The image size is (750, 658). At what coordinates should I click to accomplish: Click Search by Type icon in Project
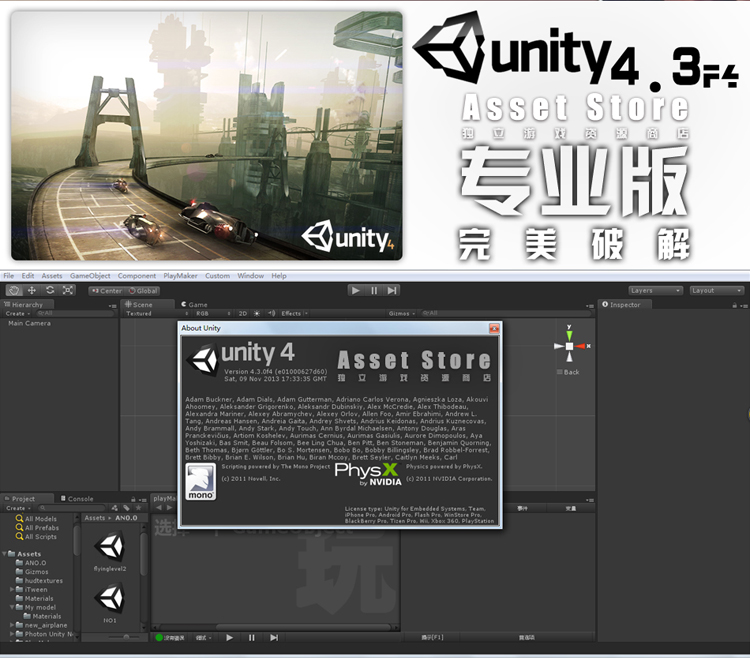[x=114, y=508]
